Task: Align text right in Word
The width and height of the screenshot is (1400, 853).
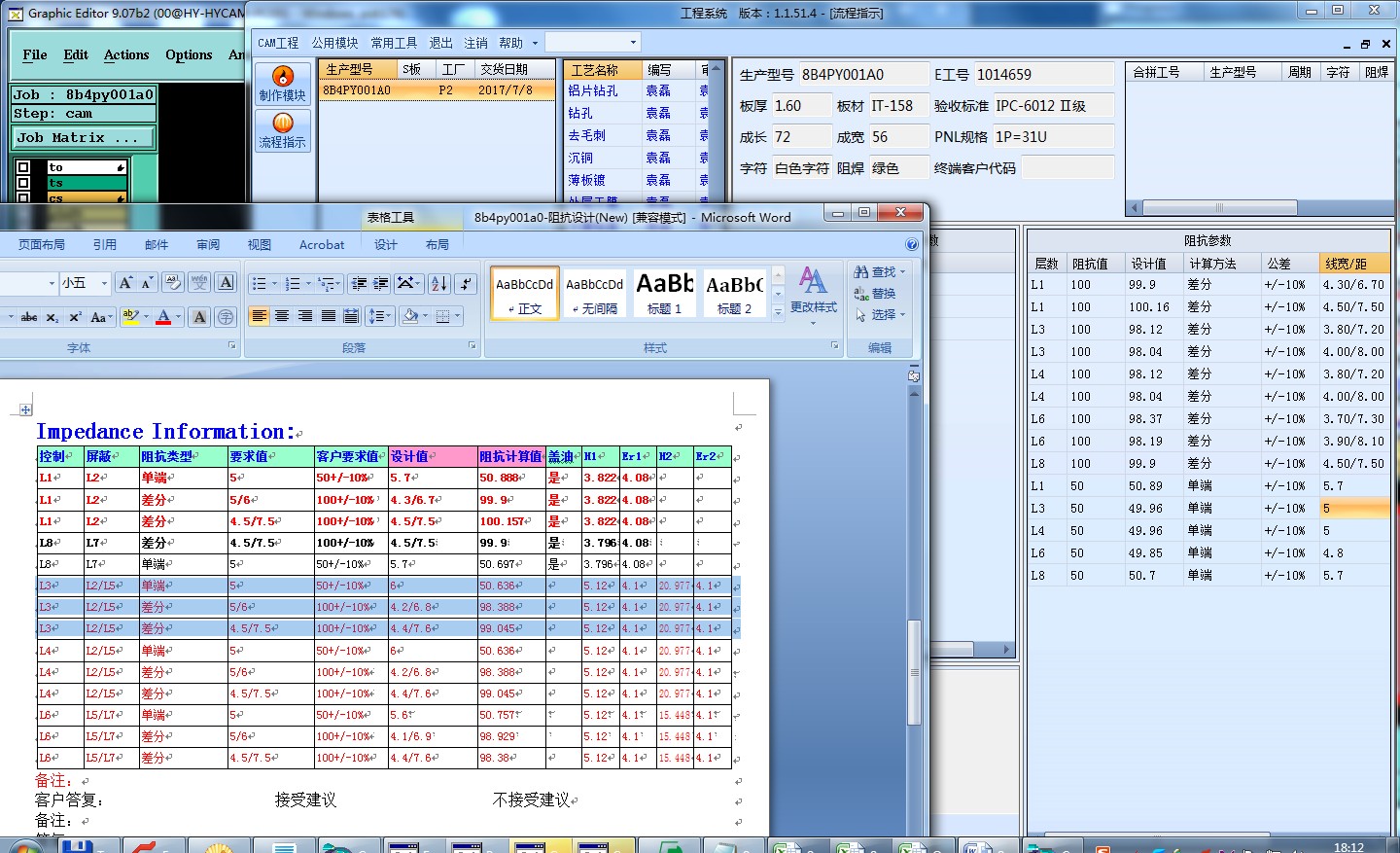Action: tap(305, 316)
